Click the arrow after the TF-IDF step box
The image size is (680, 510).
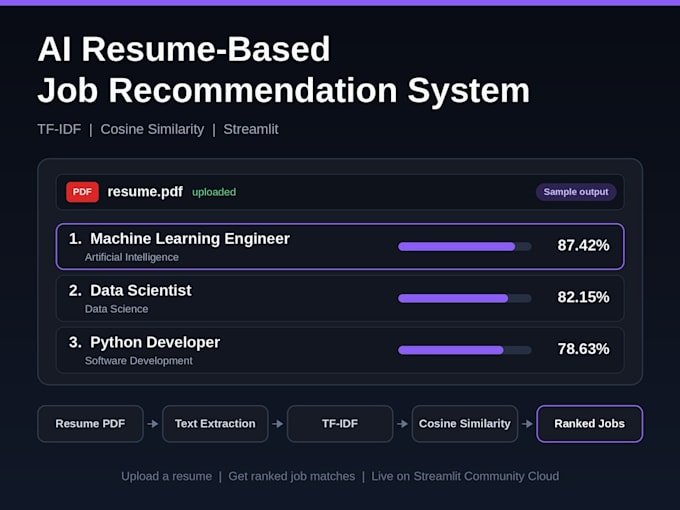click(402, 424)
